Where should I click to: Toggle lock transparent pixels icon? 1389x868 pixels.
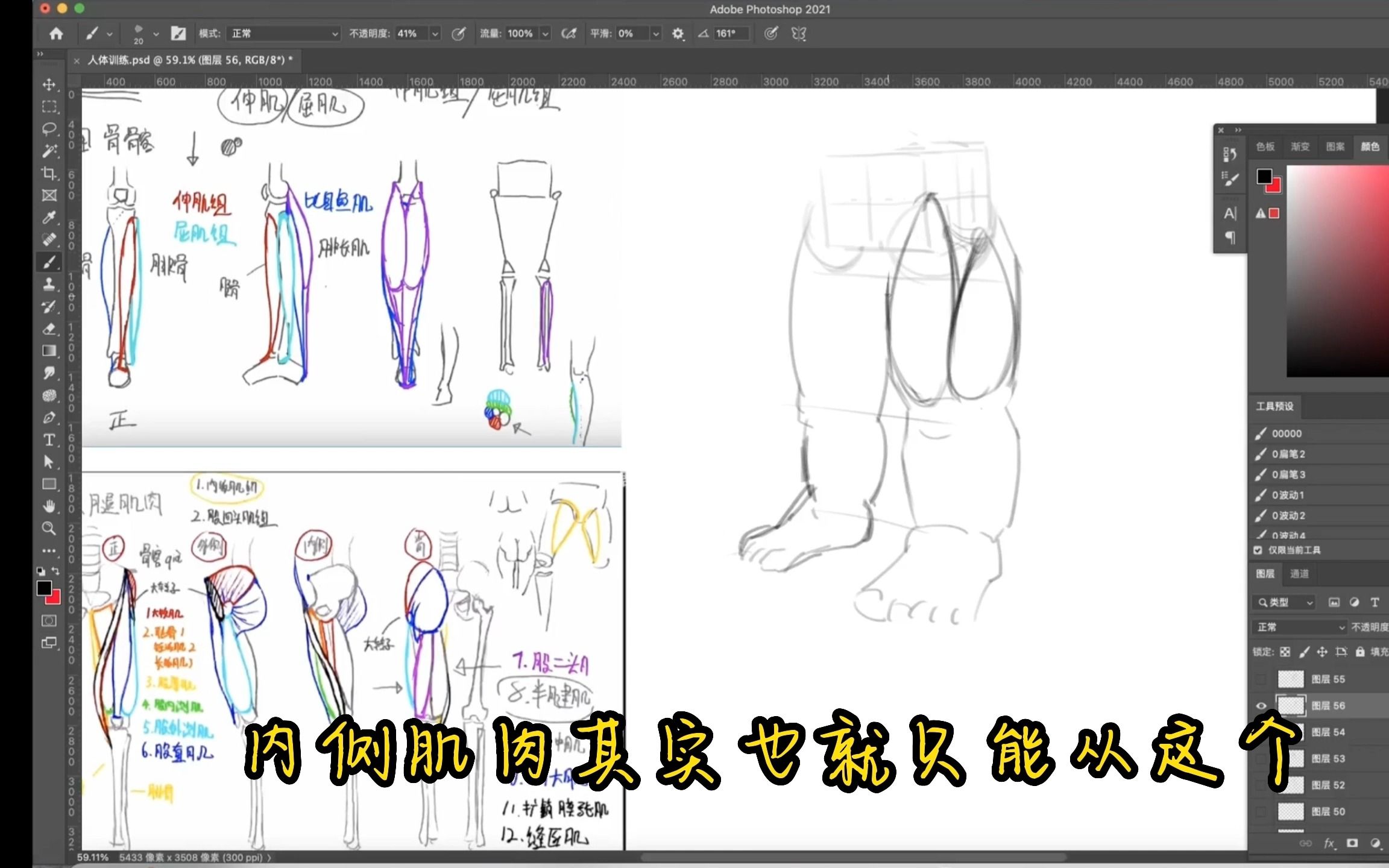point(1285,652)
